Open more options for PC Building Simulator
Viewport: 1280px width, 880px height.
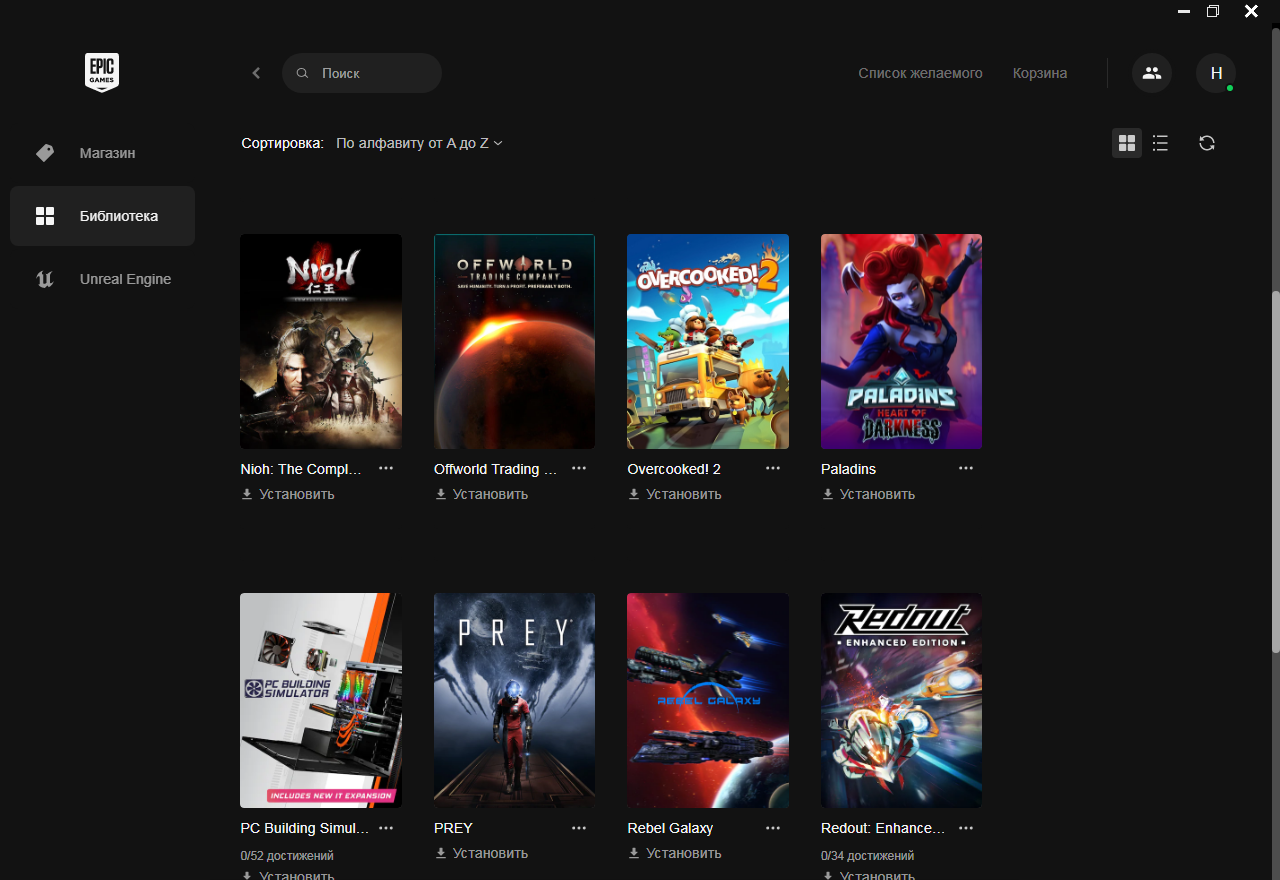[386, 828]
